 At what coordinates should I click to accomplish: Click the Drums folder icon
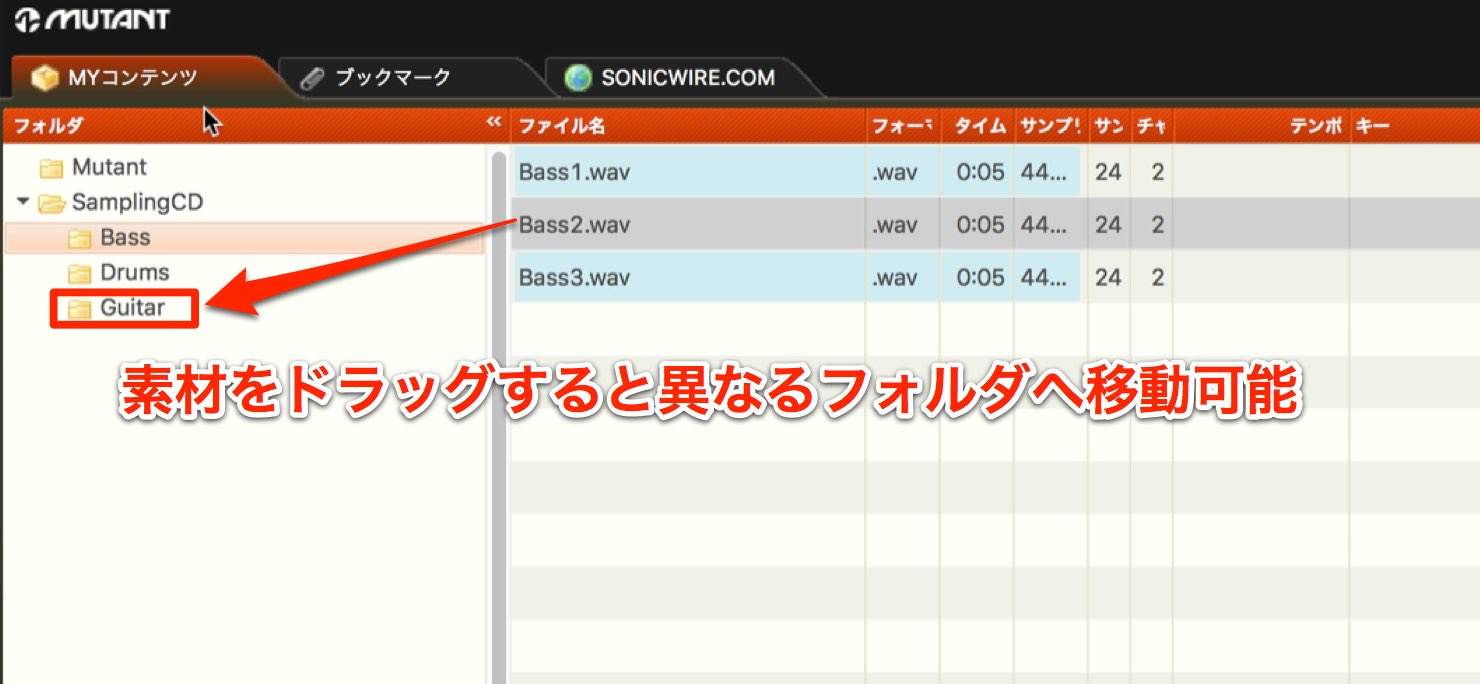pos(80,273)
